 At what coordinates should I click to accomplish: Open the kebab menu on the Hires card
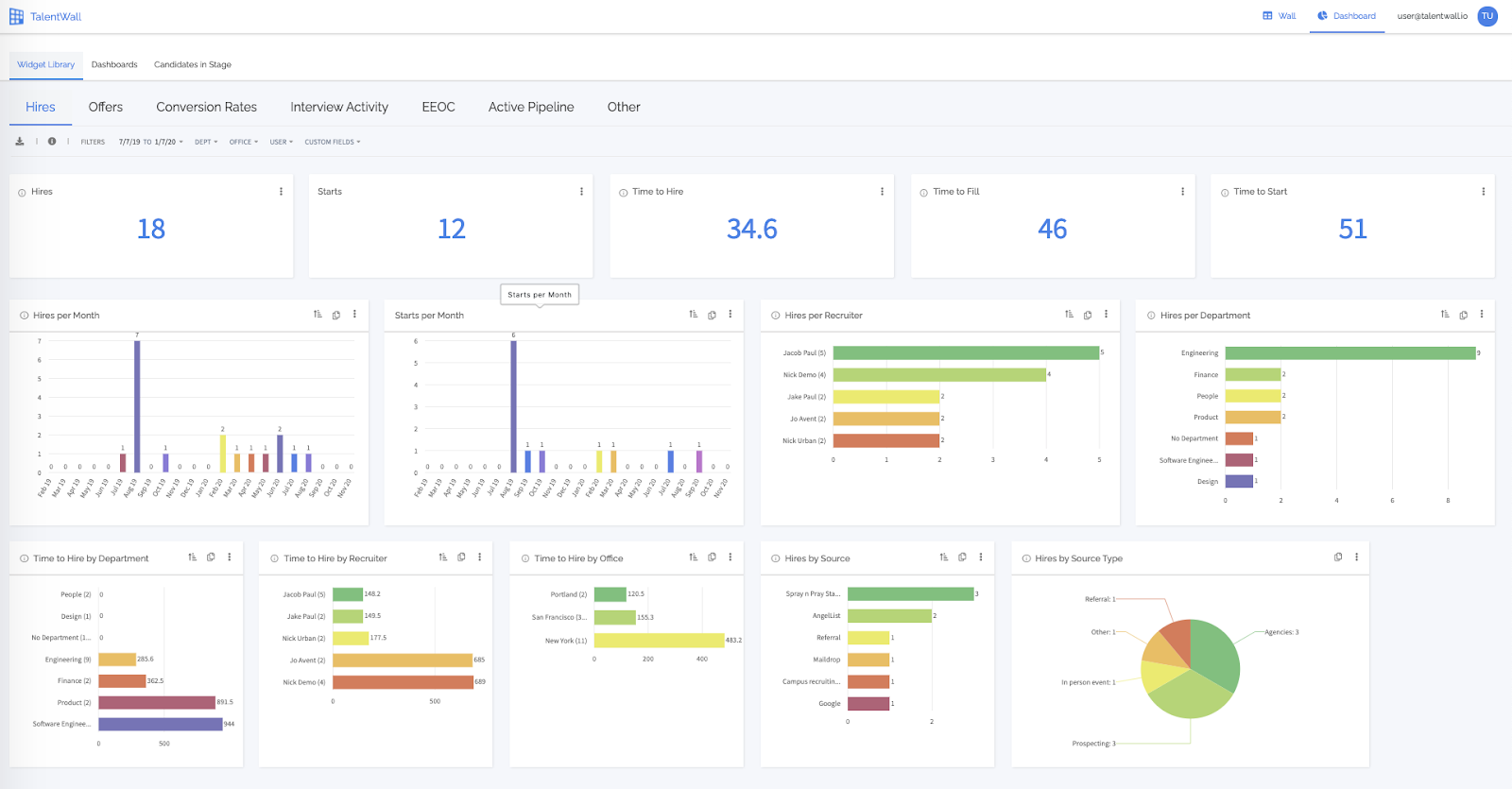(x=281, y=192)
